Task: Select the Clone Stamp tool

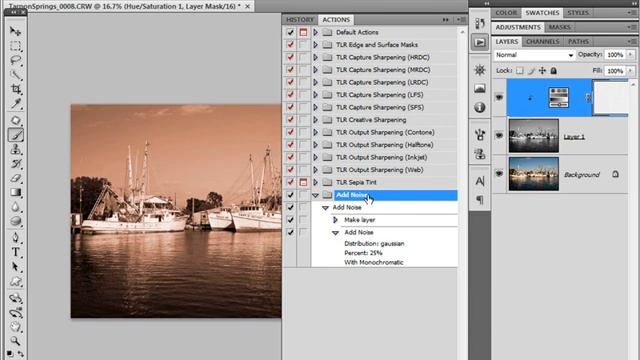Action: (16, 149)
